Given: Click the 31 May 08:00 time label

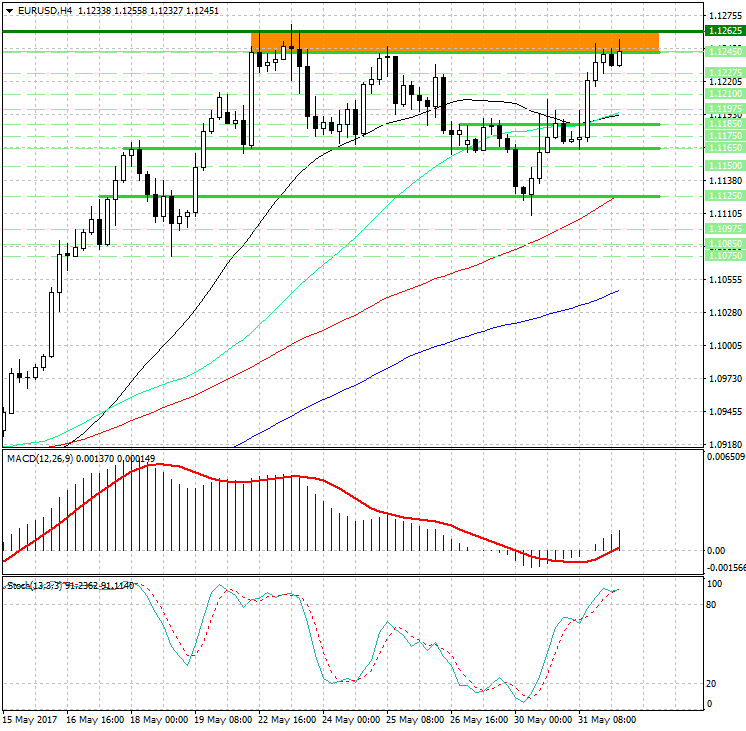Looking at the screenshot, I should click(x=610, y=719).
